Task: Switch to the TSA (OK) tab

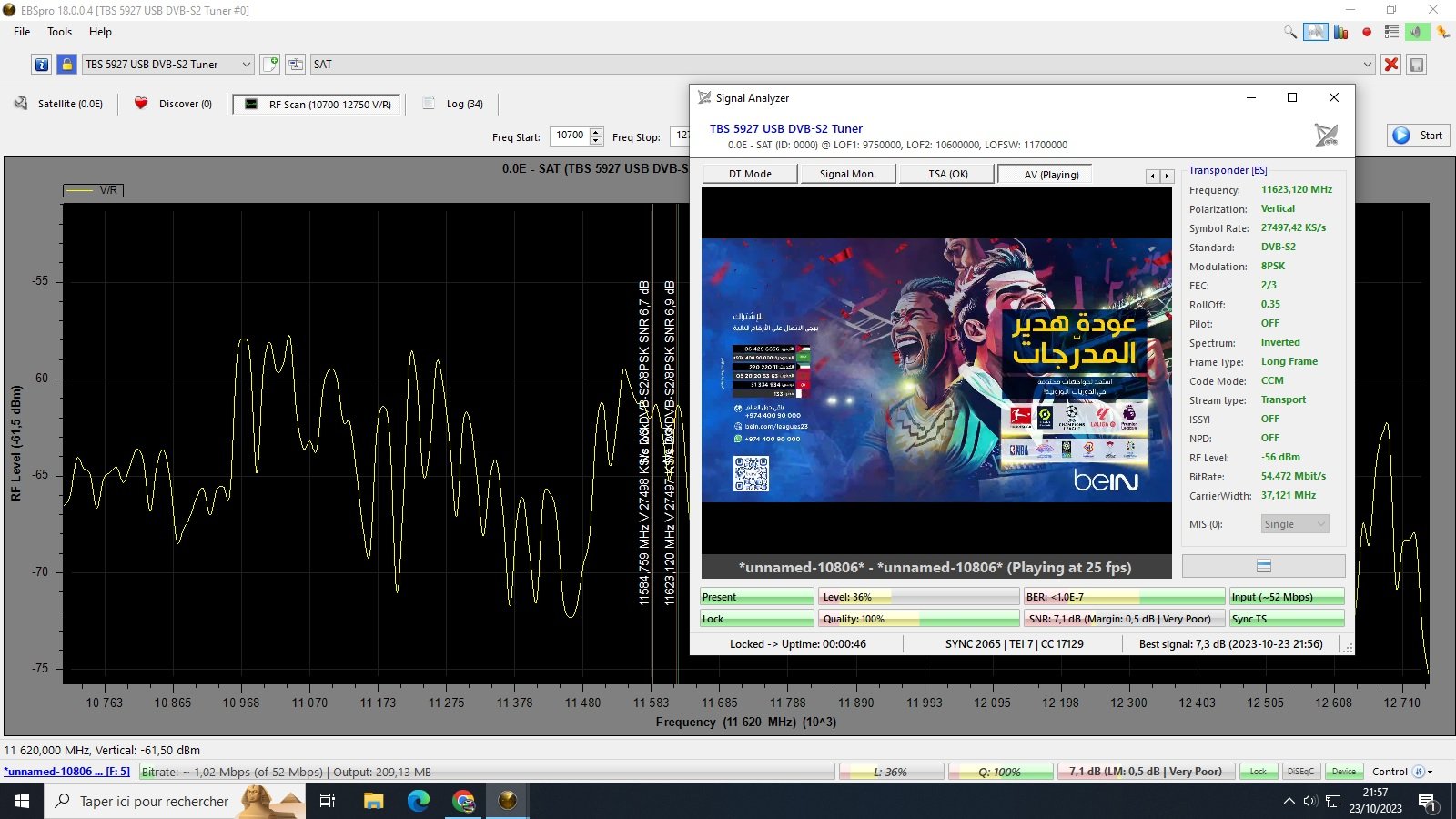Action: (947, 174)
